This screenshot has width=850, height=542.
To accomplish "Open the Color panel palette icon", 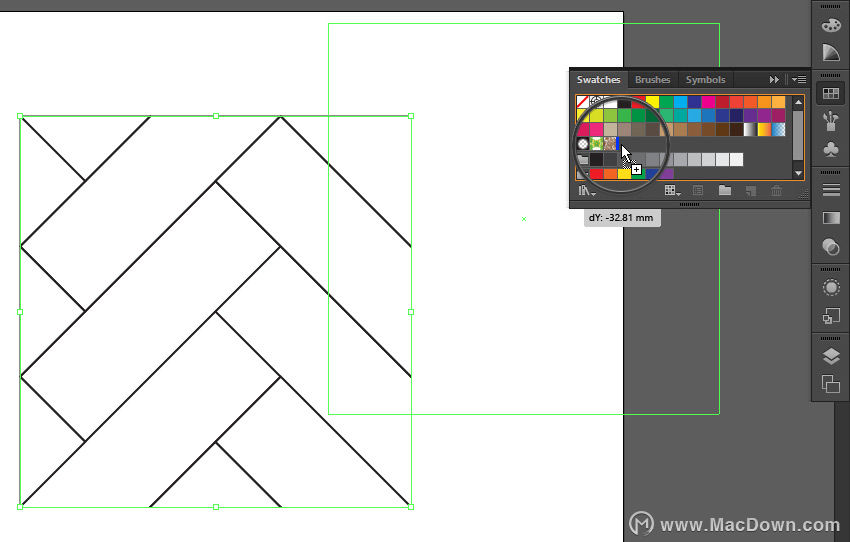I will click(x=830, y=25).
